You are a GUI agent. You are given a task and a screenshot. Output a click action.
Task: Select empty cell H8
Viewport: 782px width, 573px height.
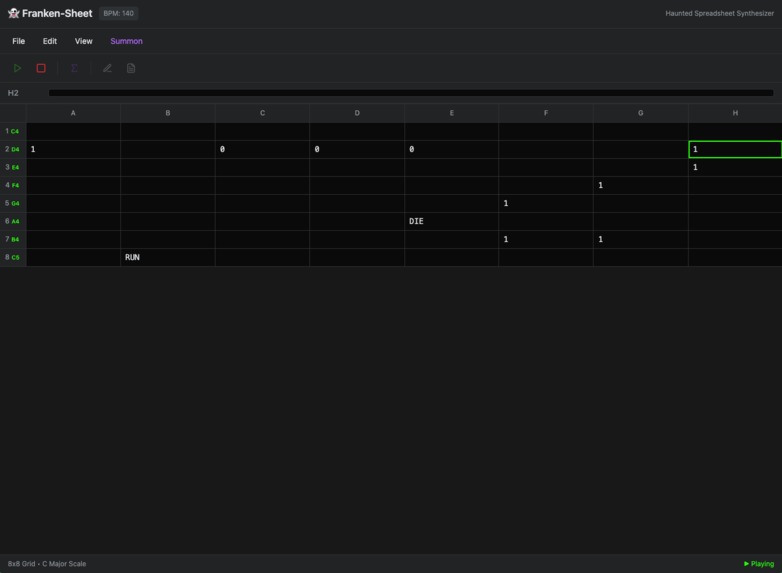(x=735, y=257)
